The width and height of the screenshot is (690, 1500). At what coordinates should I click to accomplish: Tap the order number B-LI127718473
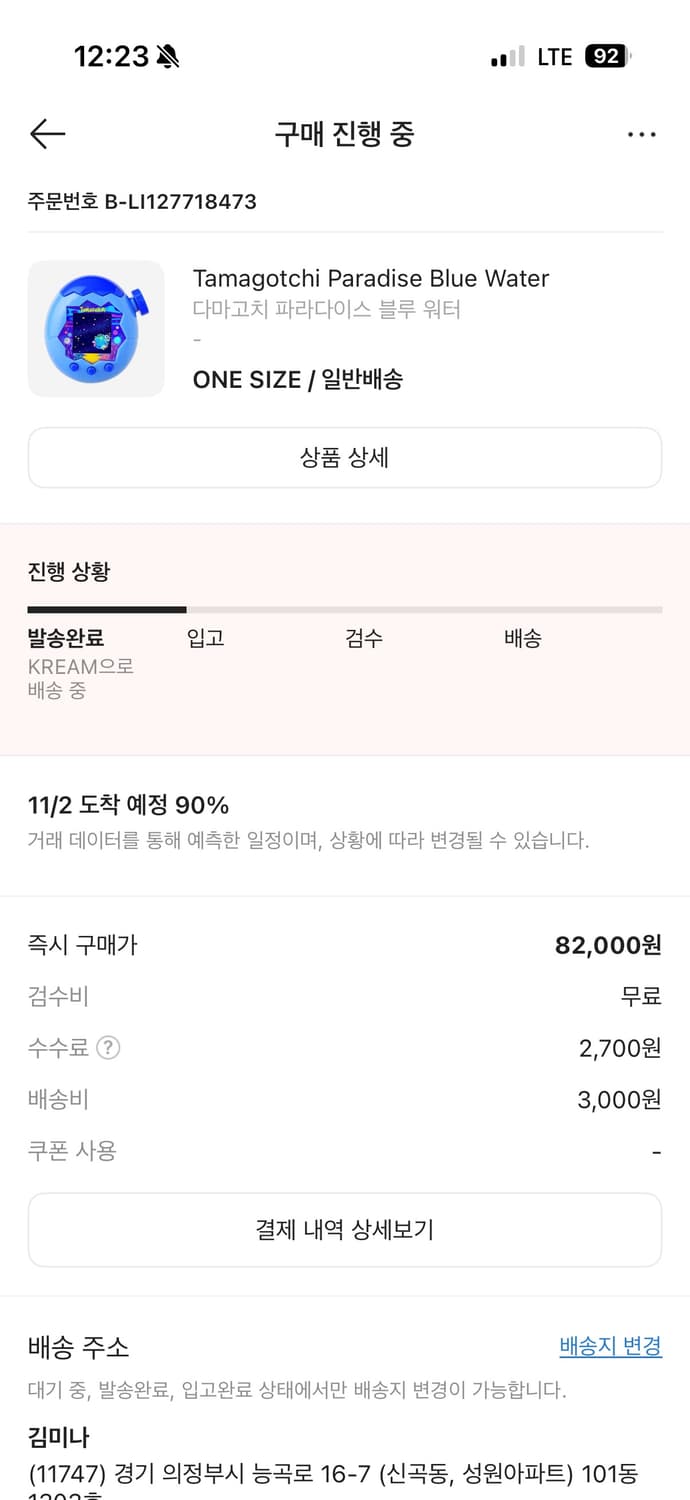[x=142, y=201]
